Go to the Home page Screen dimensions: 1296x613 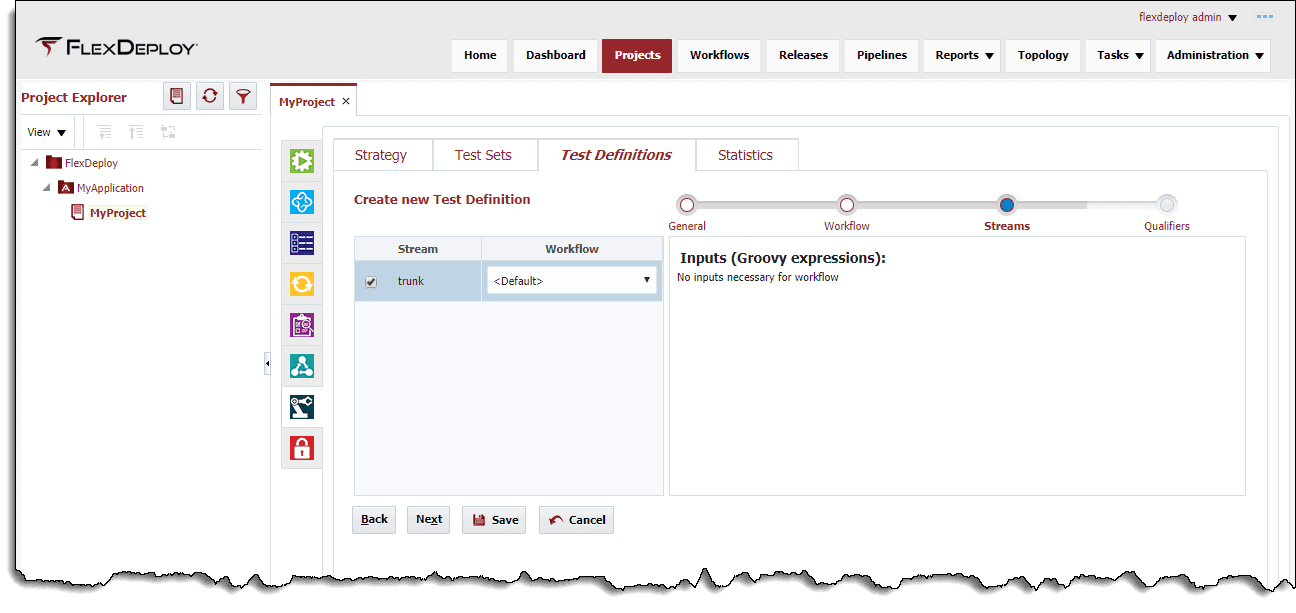tap(480, 55)
